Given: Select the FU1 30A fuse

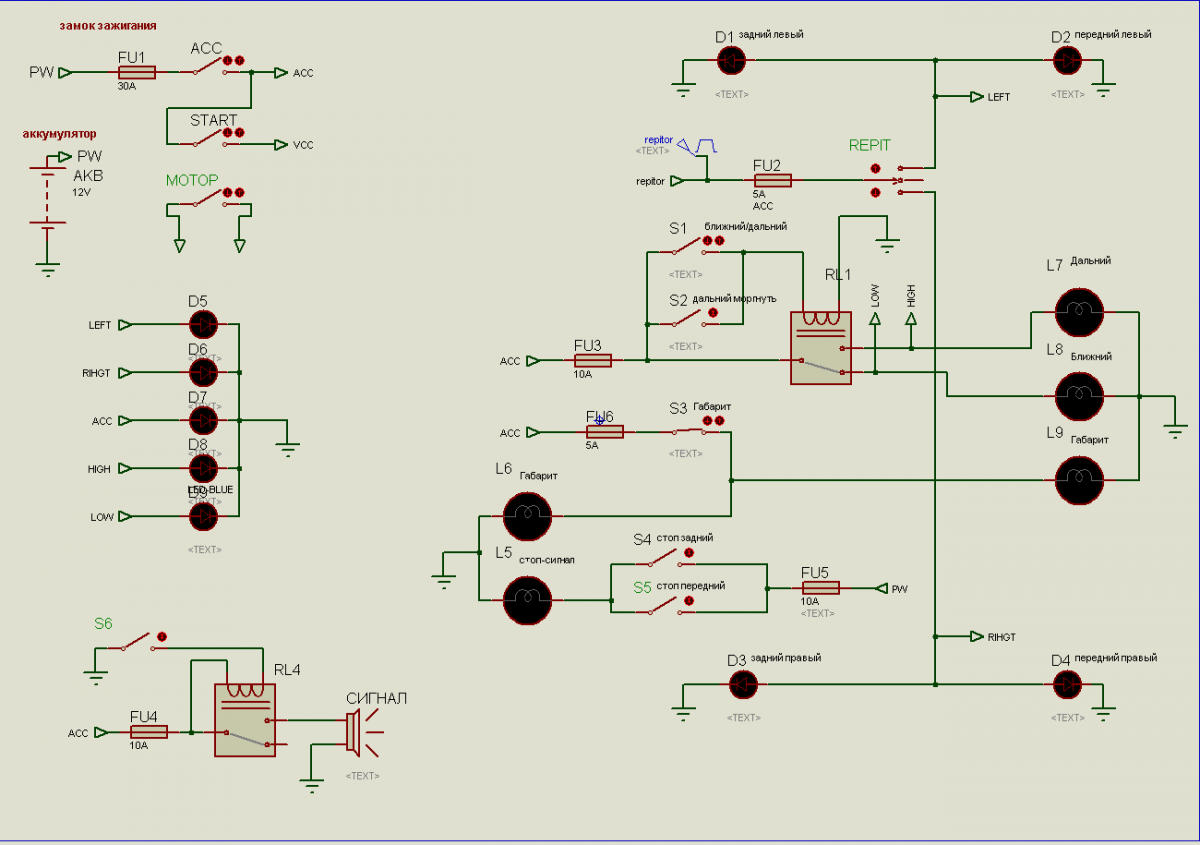Looking at the screenshot, I should pyautogui.click(x=136, y=73).
